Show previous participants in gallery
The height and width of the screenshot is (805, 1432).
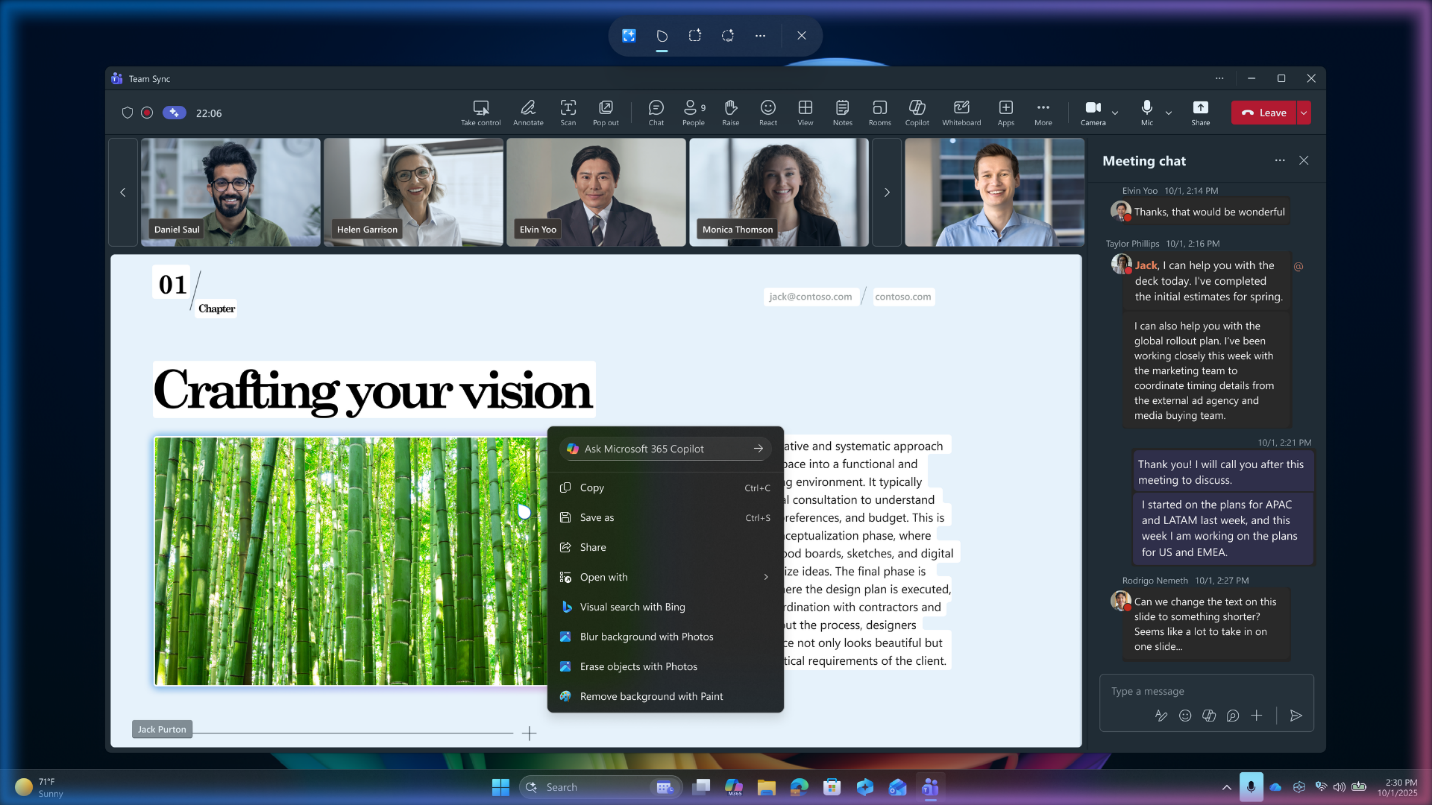click(x=123, y=192)
